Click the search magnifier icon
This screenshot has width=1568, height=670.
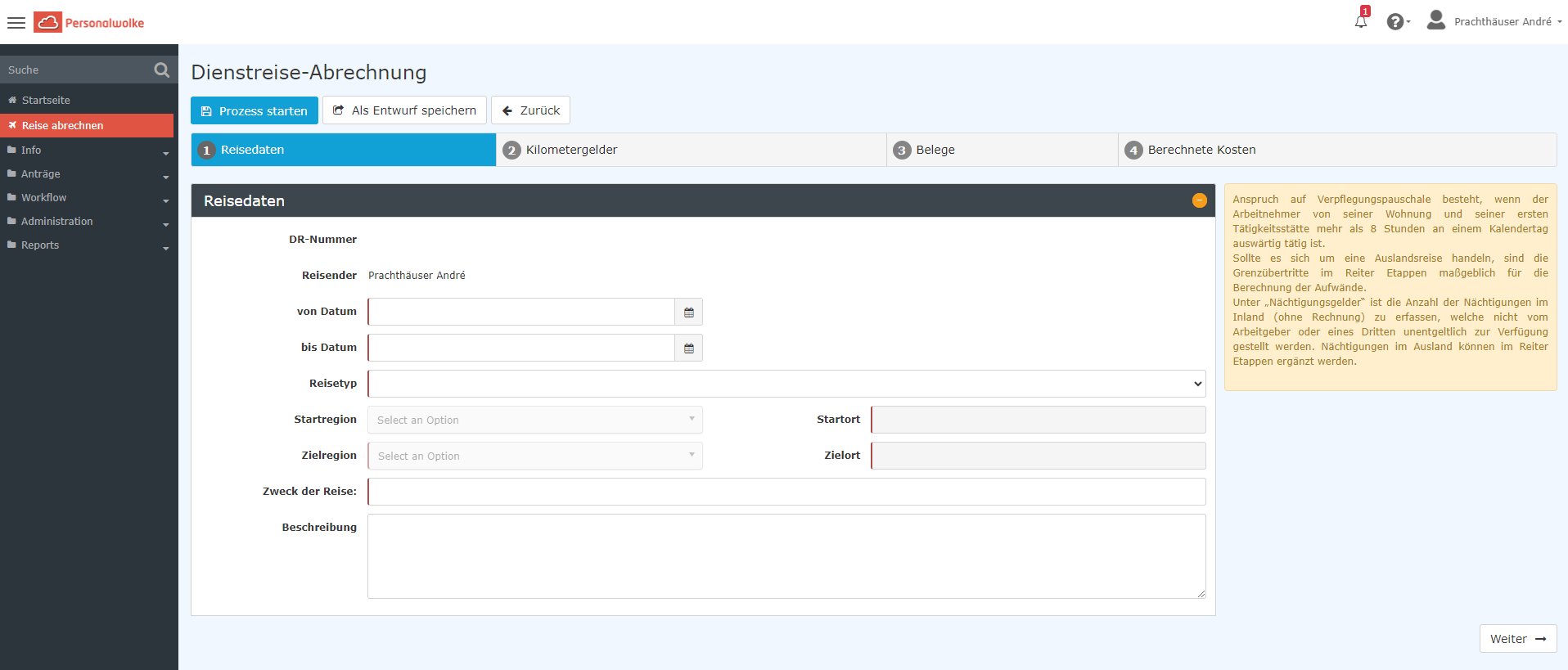[161, 70]
